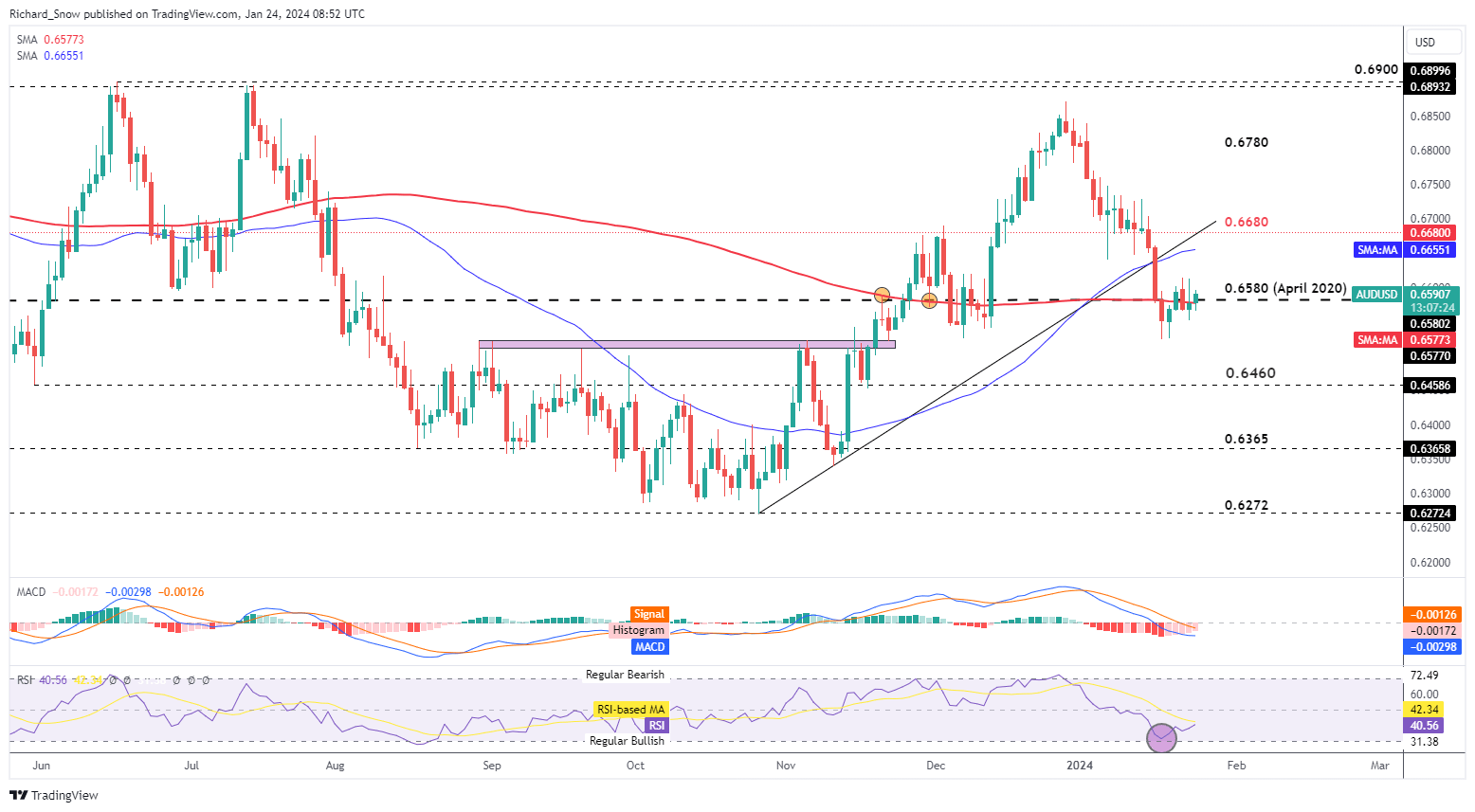This screenshot has width=1475, height=812.
Task: Click the Richard_Snow published header text
Action: 187,14
